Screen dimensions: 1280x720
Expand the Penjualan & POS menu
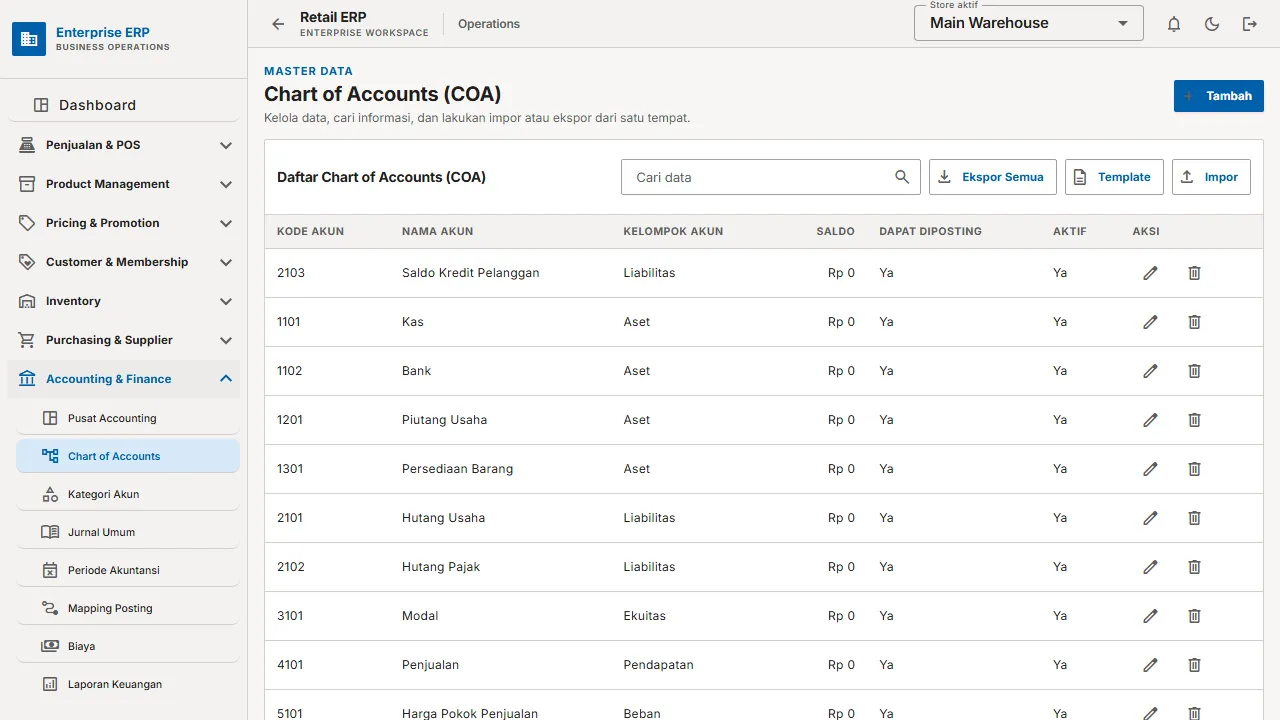tap(124, 145)
